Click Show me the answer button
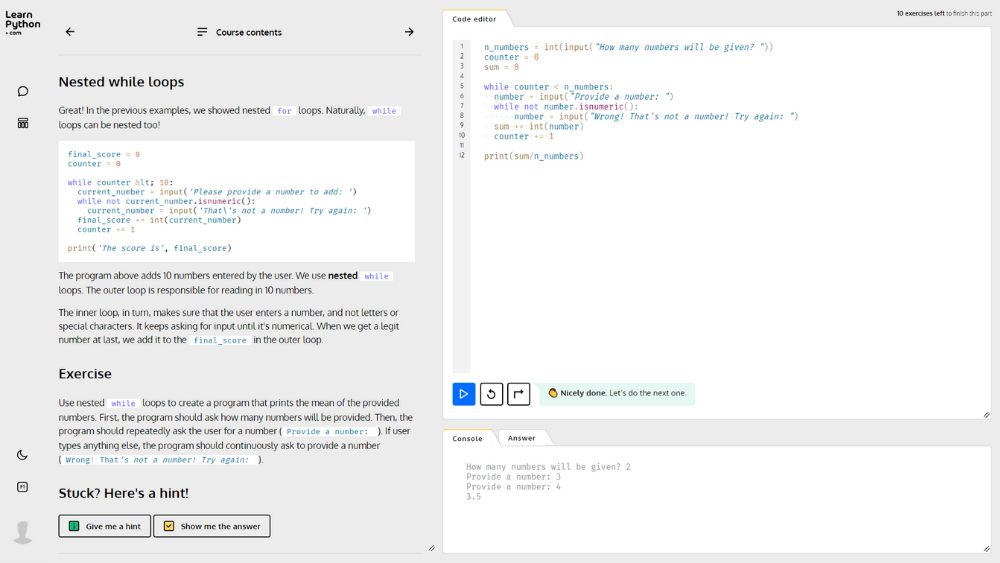 pyautogui.click(x=212, y=526)
